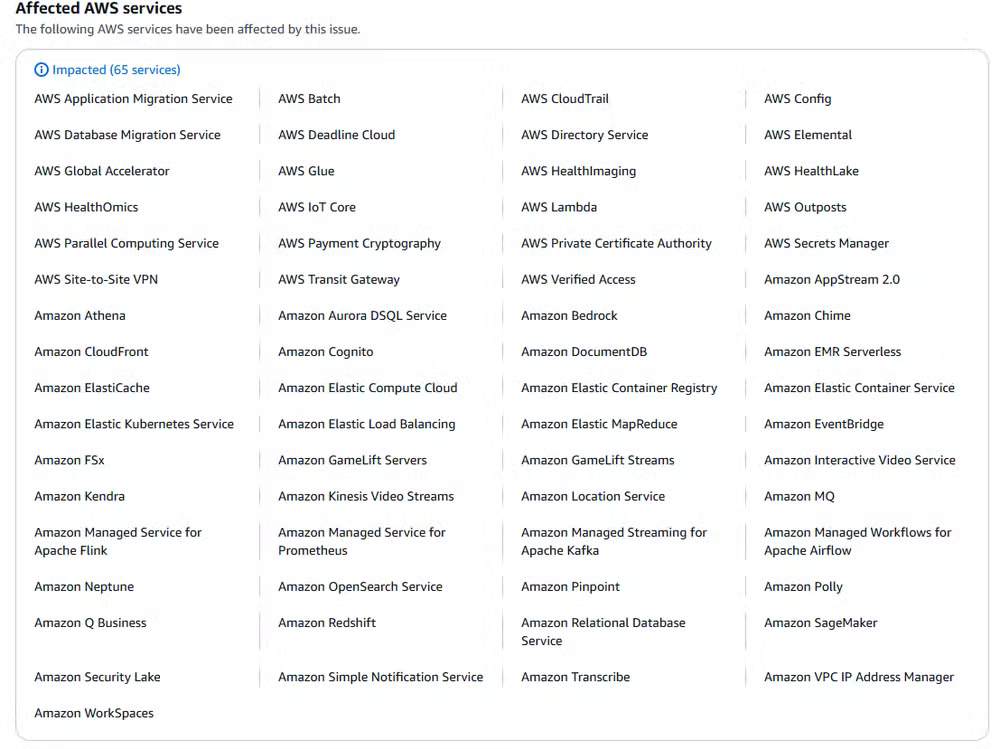The height and width of the screenshot is (749, 1000).
Task: Click AWS Application Migration Service
Action: pos(133,99)
